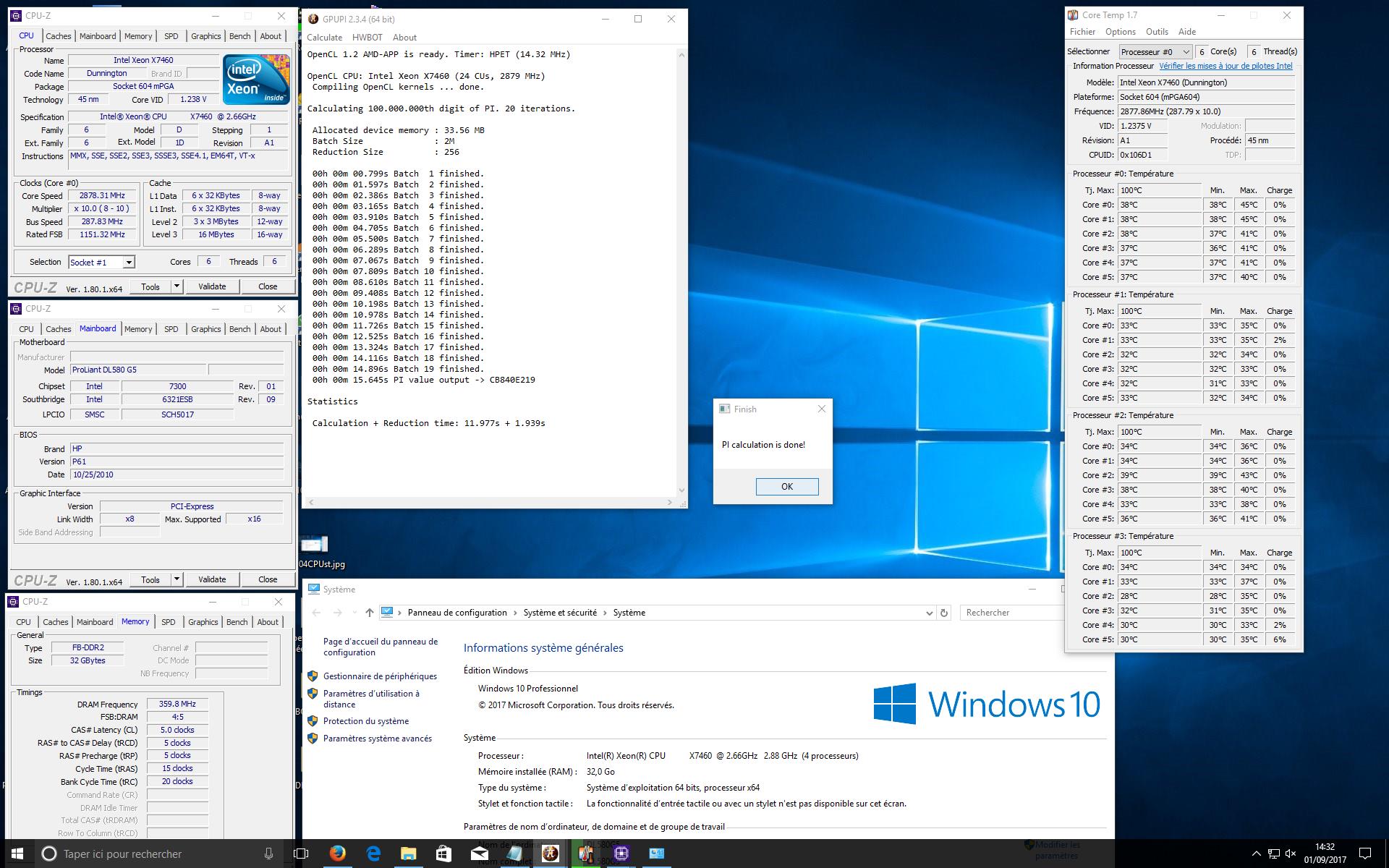Open the Graphics tab in the Memory CPU-Z window
The width and height of the screenshot is (1389, 868).
(203, 622)
